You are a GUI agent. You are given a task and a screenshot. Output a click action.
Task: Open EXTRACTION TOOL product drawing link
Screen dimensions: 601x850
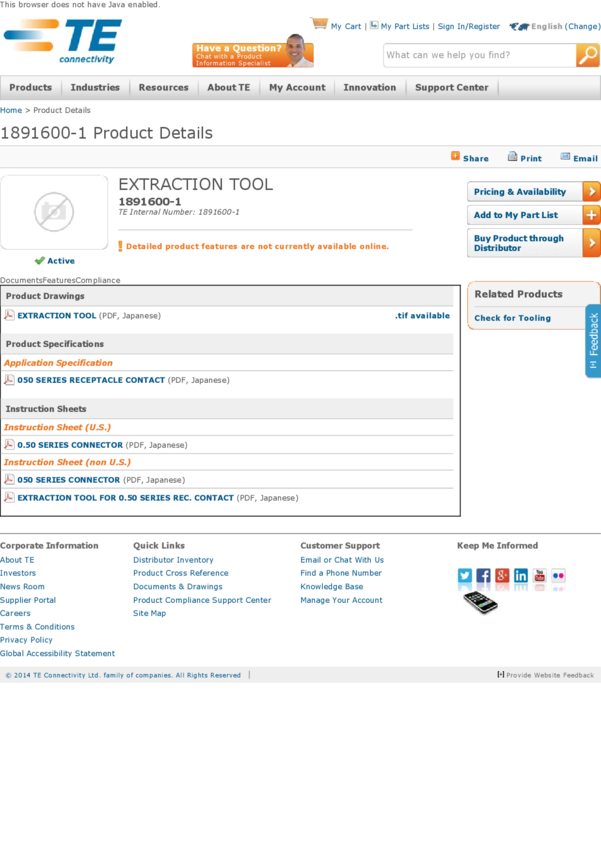tap(57, 315)
